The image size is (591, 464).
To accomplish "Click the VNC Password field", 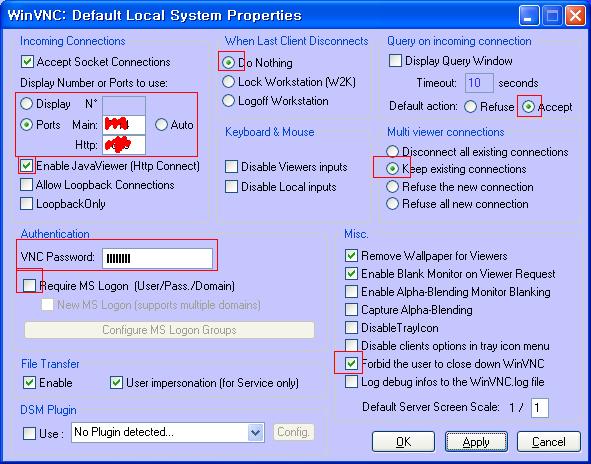I will click(x=158, y=258).
